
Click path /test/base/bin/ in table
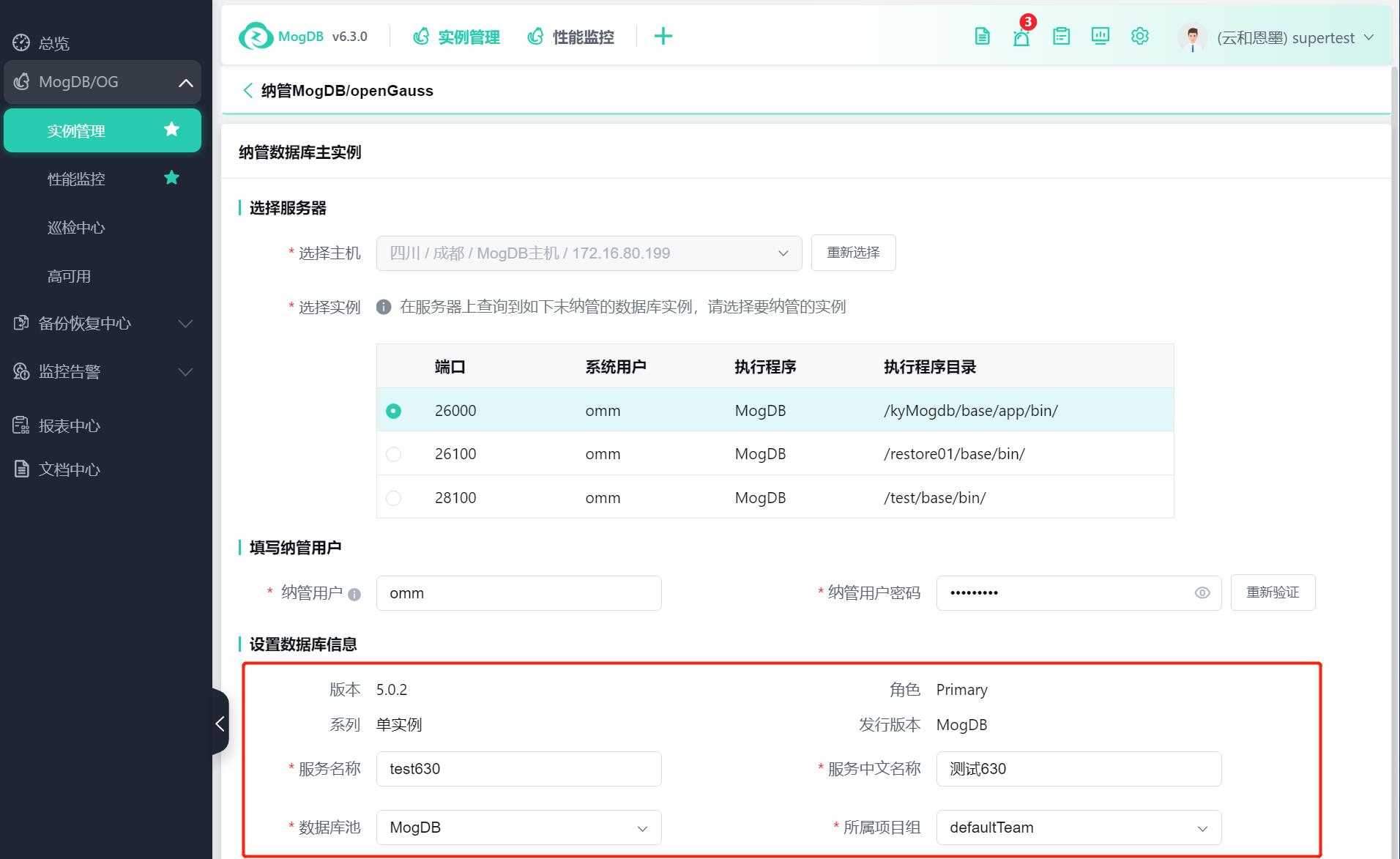tap(934, 498)
